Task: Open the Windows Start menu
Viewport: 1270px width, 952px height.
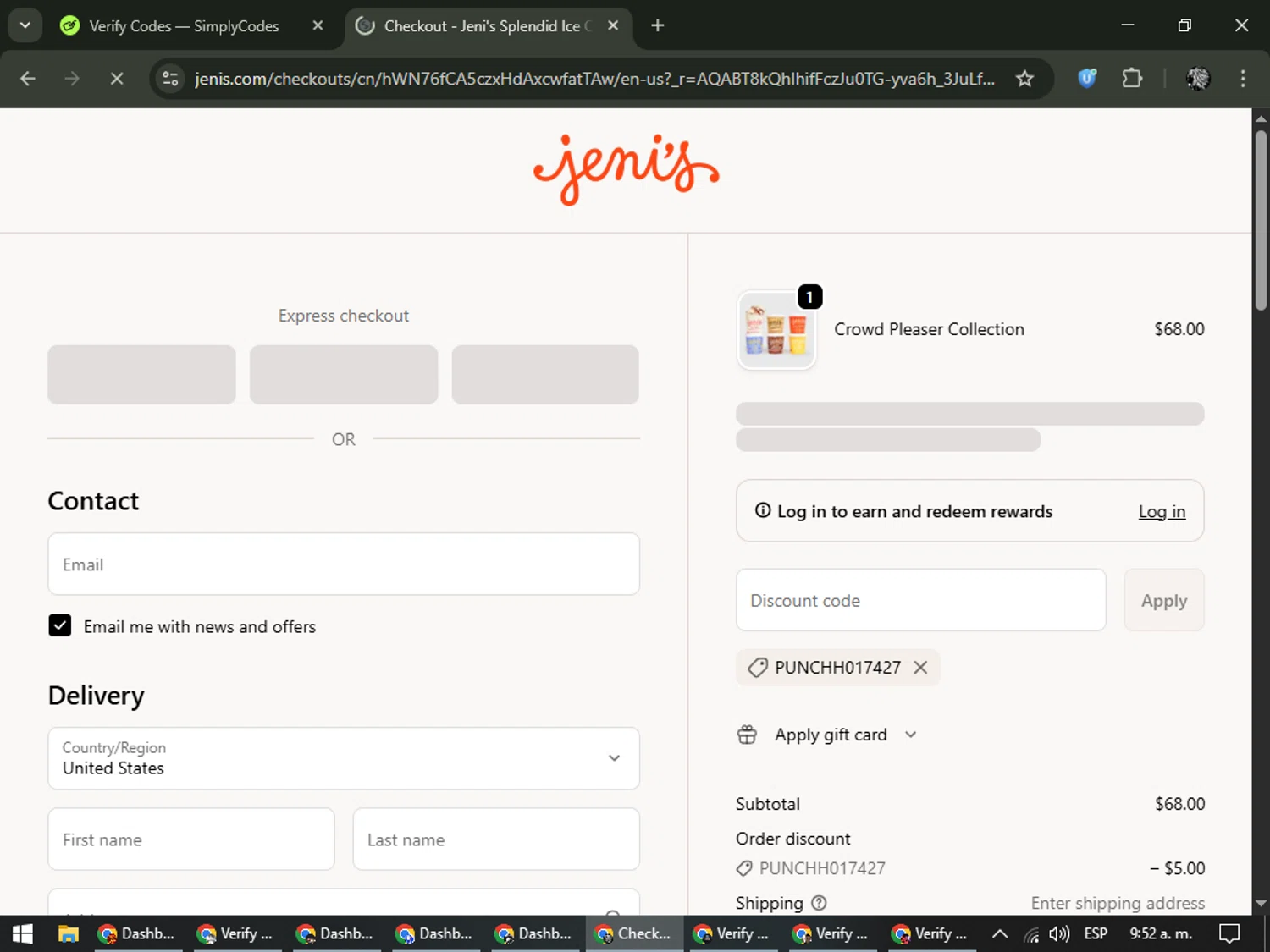Action: coord(23,933)
